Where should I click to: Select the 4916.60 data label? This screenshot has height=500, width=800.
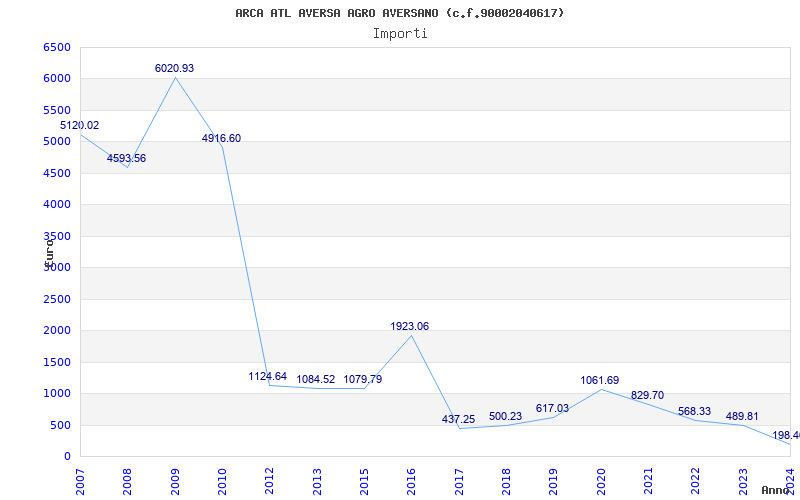[x=221, y=138]
